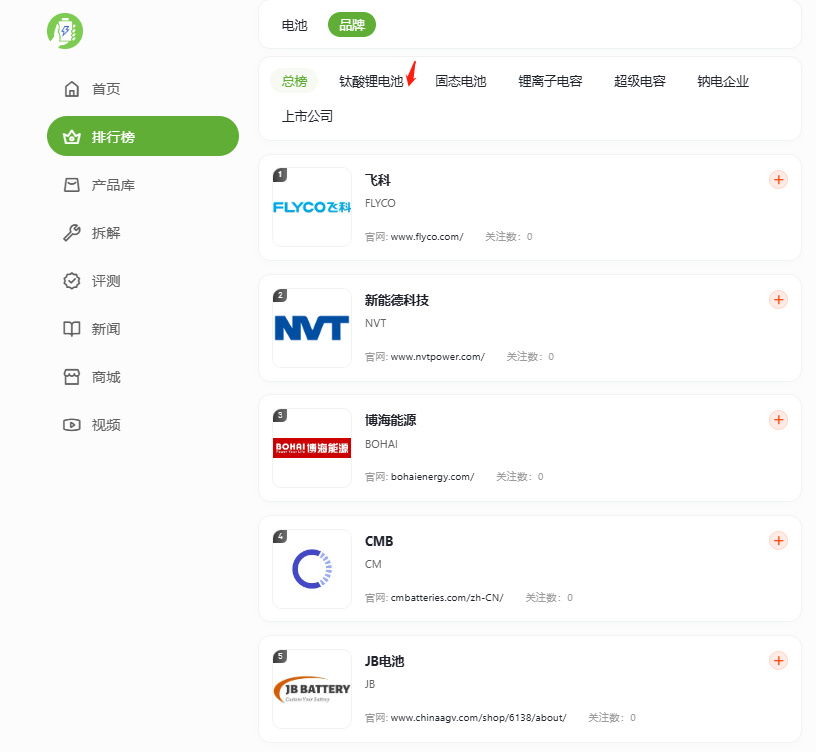Open 拆解 in the sidebar

106,233
